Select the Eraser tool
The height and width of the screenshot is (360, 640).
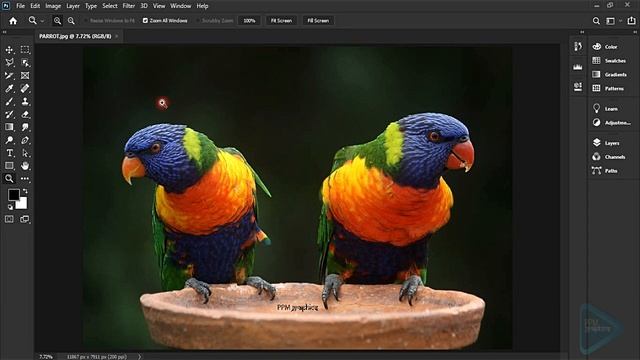click(x=25, y=114)
